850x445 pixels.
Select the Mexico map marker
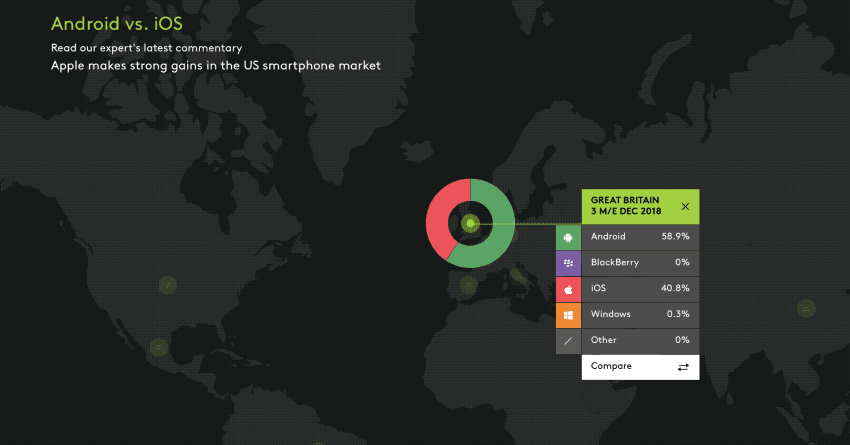pos(159,347)
